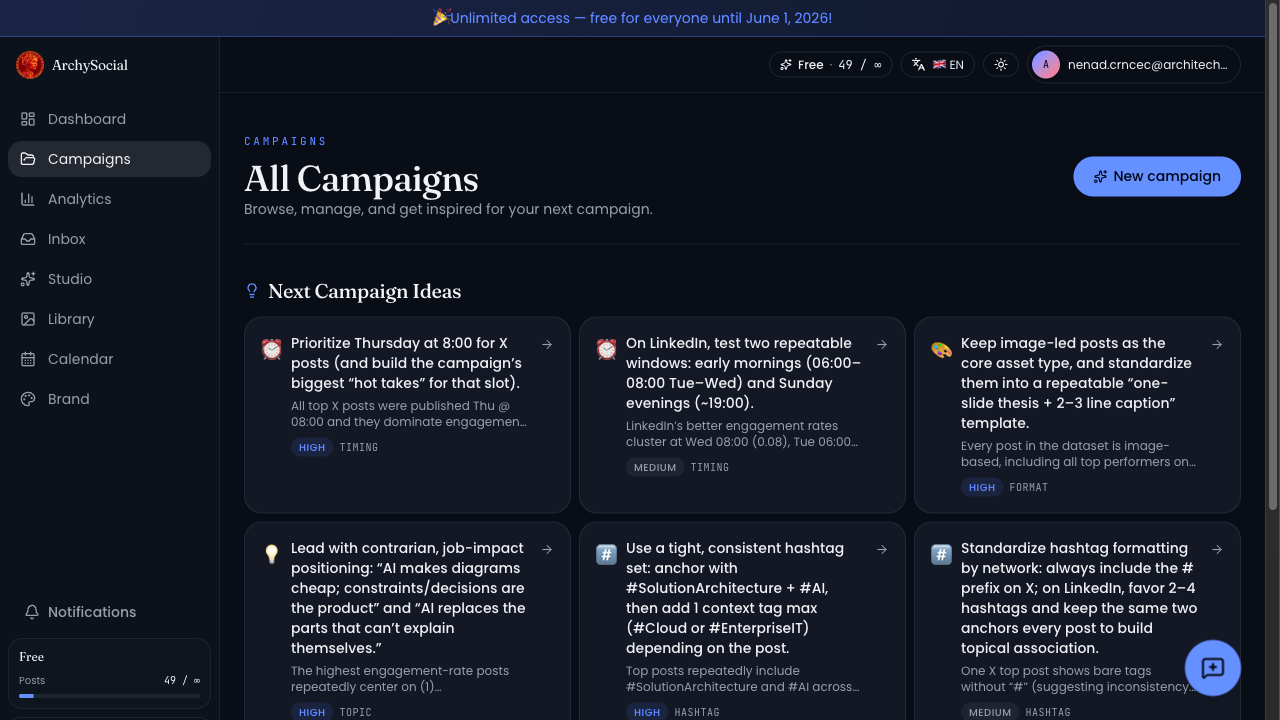This screenshot has height=720, width=1280.
Task: Open the Inbox section
Action: (x=109, y=239)
